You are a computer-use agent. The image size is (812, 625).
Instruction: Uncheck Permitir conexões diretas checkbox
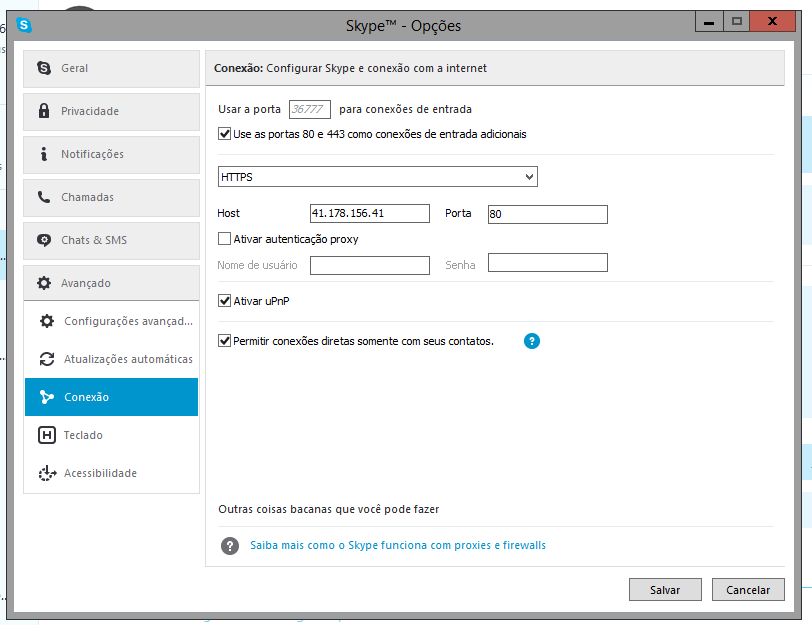coord(224,341)
